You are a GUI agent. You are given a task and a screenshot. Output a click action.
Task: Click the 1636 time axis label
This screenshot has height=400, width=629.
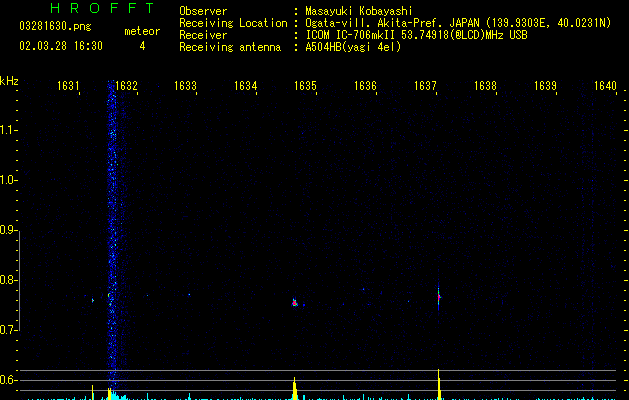click(365, 86)
